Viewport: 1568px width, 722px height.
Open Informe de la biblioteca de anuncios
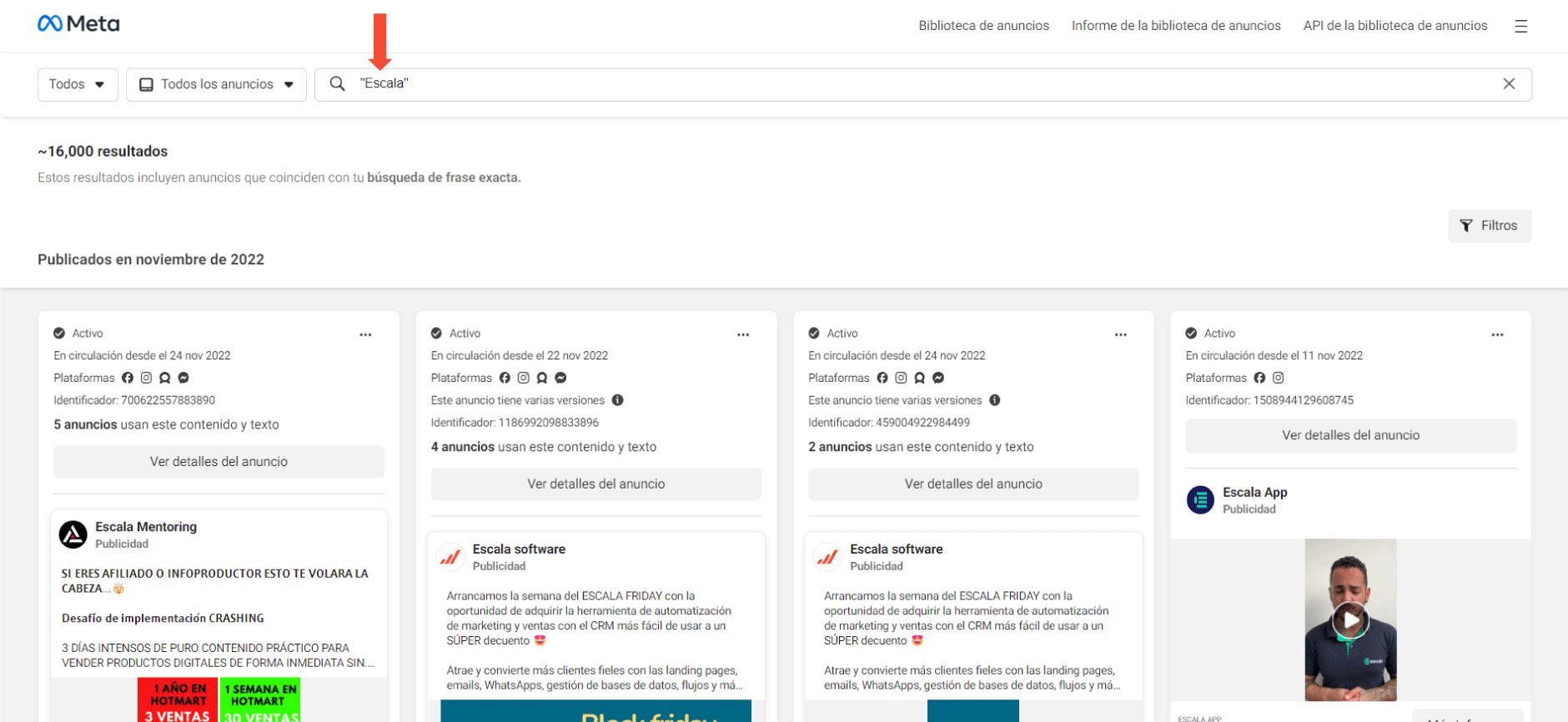point(1176,26)
